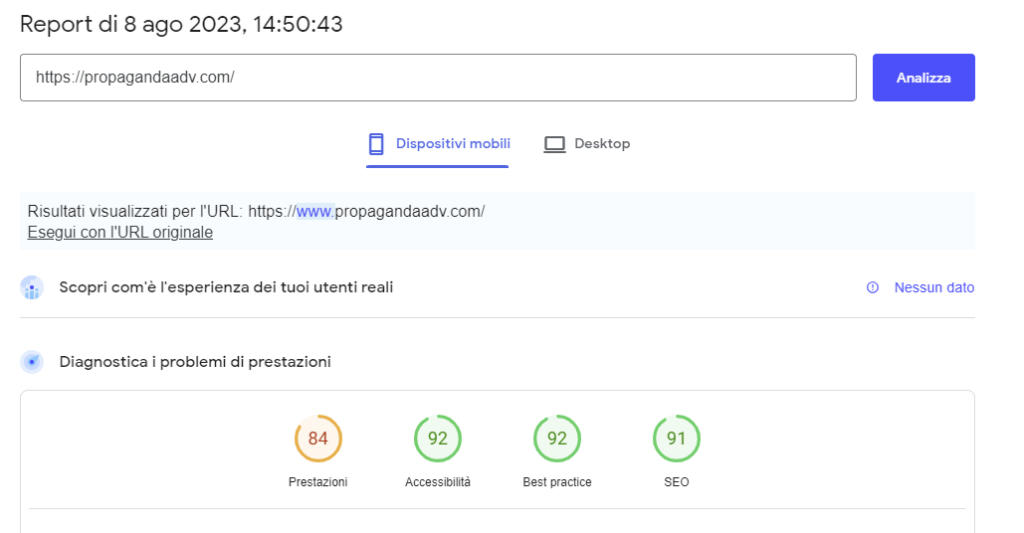Image resolution: width=1024 pixels, height=533 pixels.
Task: Open the Esegui con l'URL originale link
Action: coord(120,233)
